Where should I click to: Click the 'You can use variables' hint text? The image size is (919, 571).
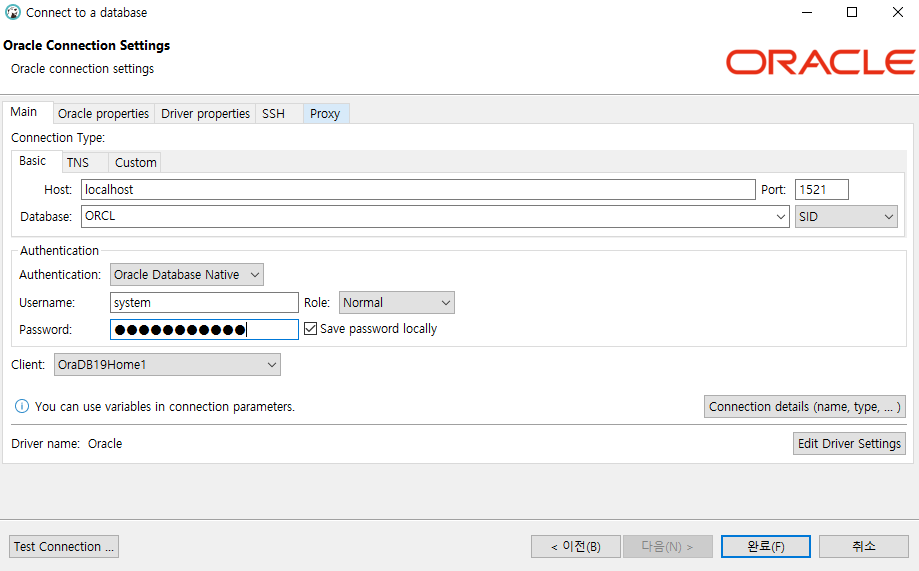click(x=165, y=407)
